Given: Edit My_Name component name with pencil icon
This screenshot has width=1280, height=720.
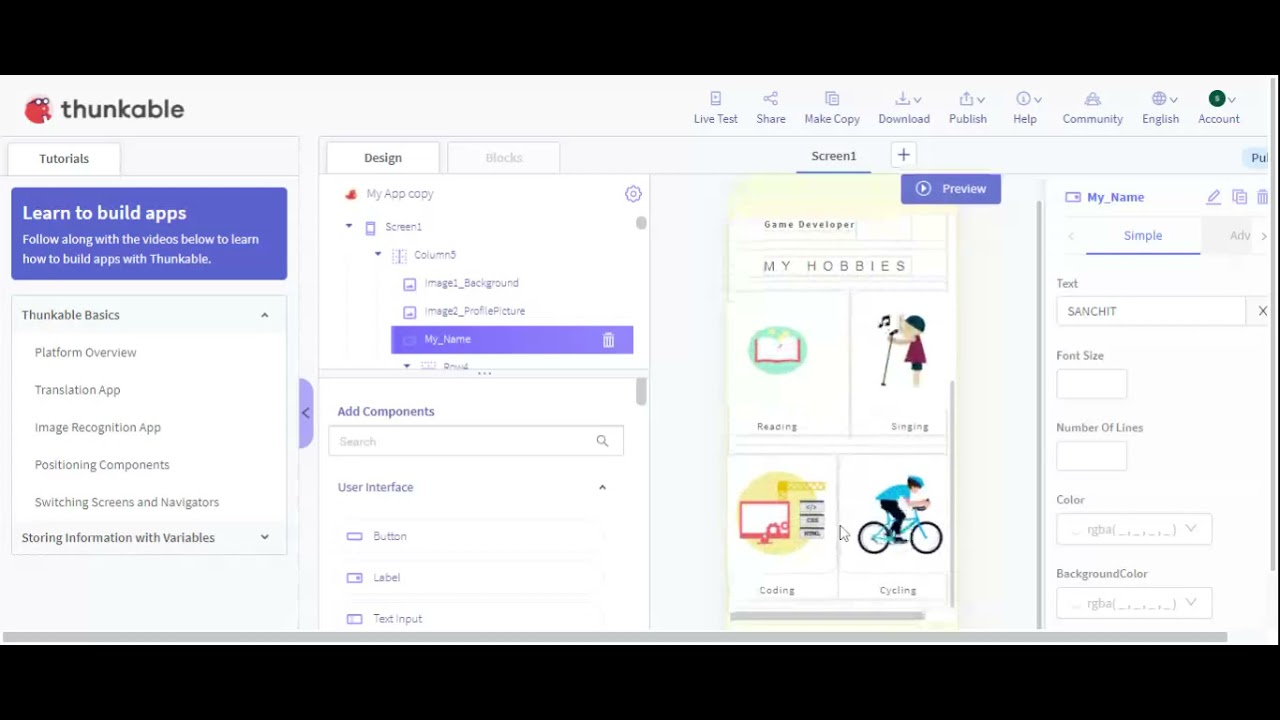Looking at the screenshot, I should (x=1214, y=197).
